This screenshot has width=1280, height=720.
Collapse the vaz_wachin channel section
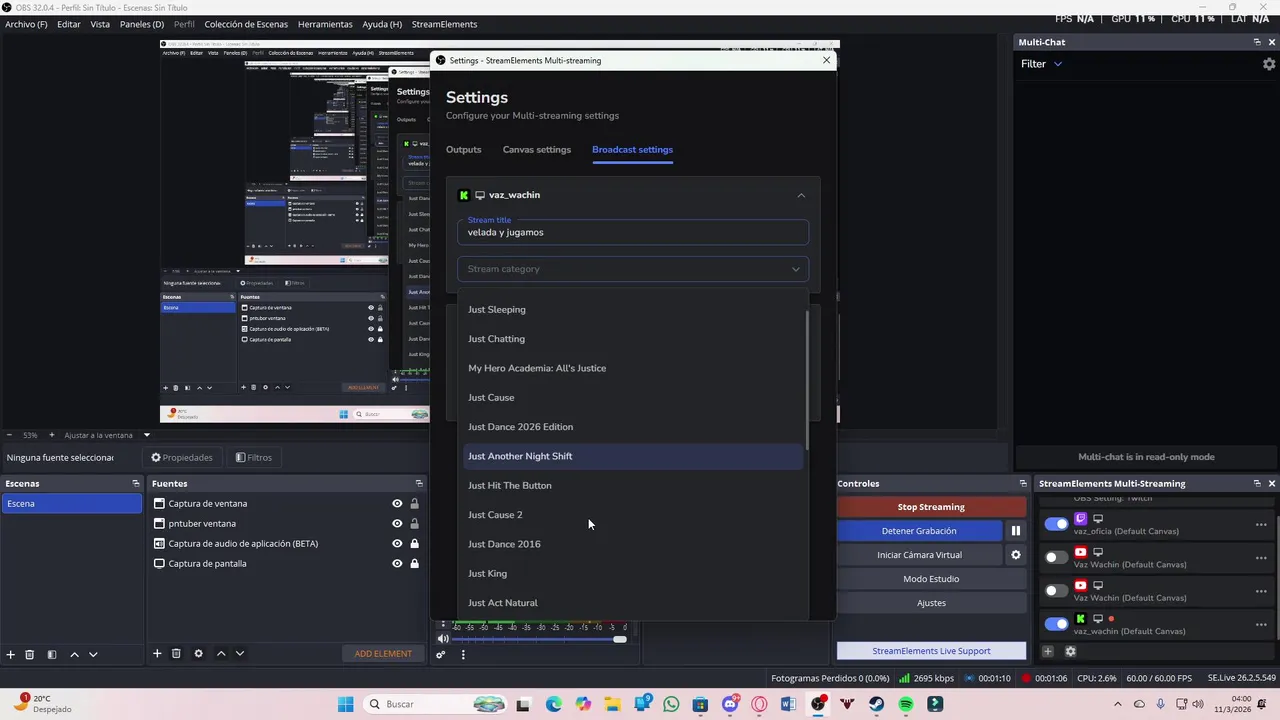click(801, 195)
